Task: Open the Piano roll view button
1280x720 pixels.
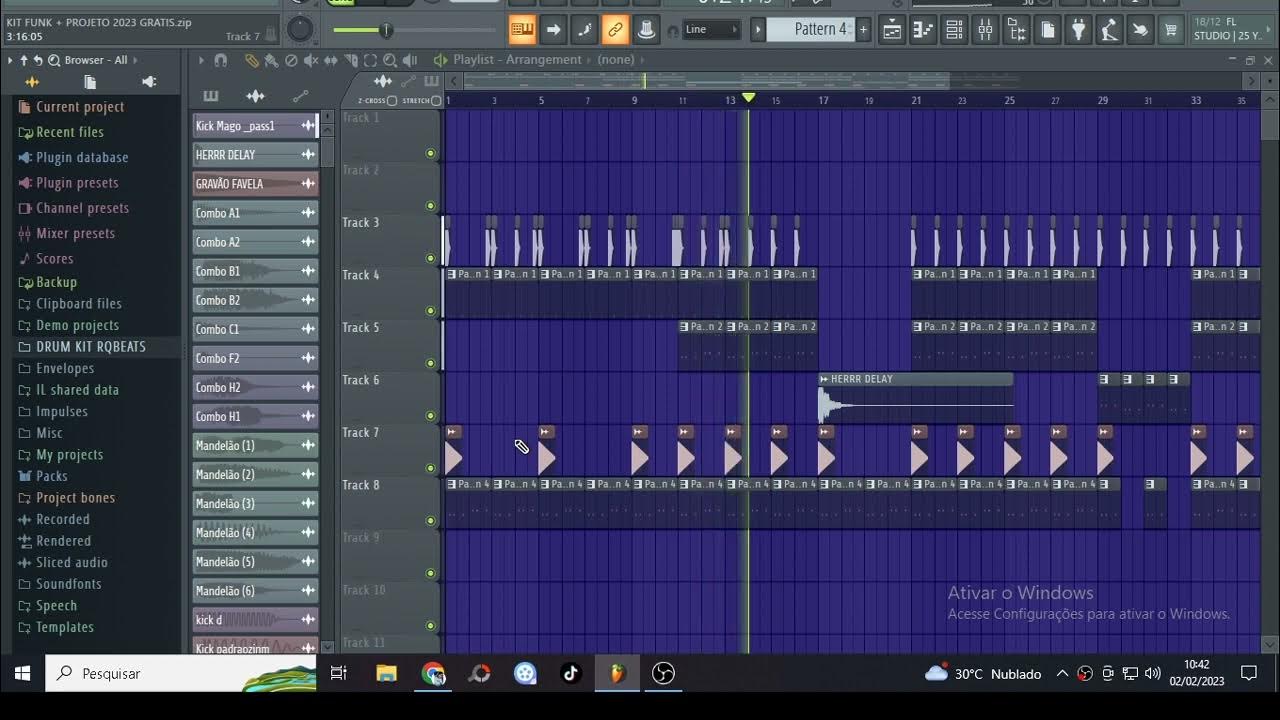Action: 923,30
